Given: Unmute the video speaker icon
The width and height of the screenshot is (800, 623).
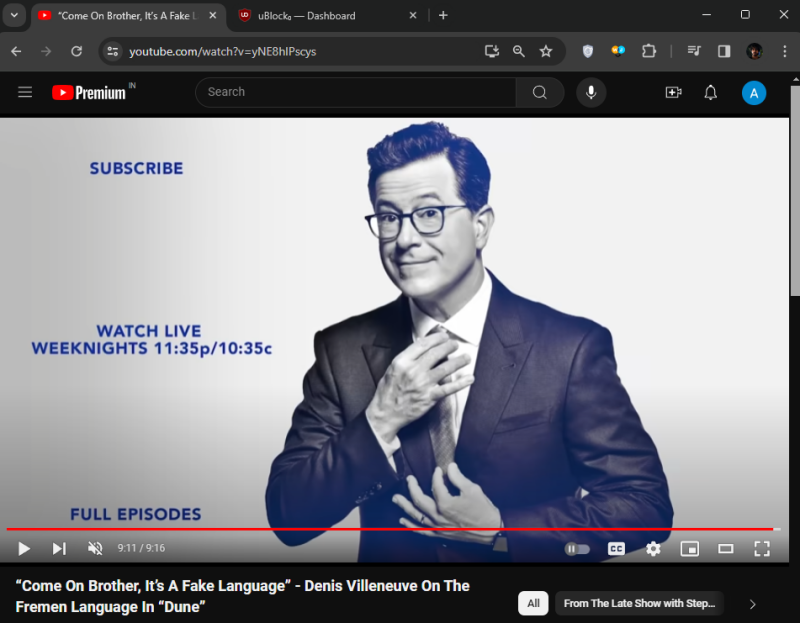Looking at the screenshot, I should click(x=95, y=549).
